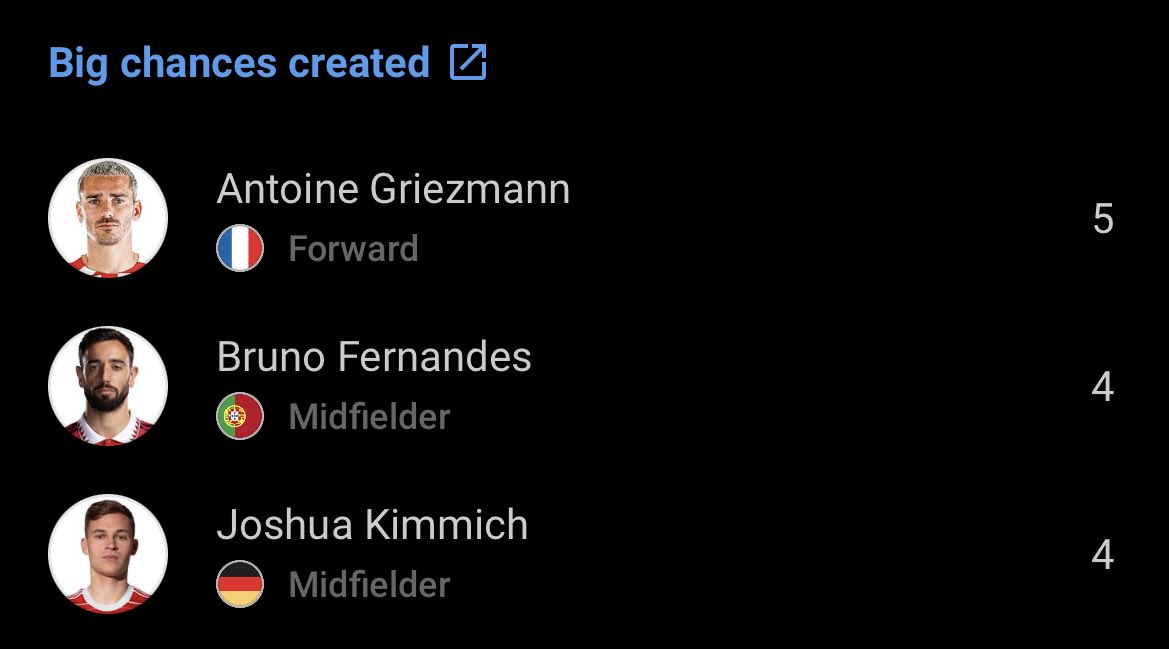This screenshot has height=649, width=1169.
Task: Click the word 'Big' in the heading
Action: coord(78,64)
